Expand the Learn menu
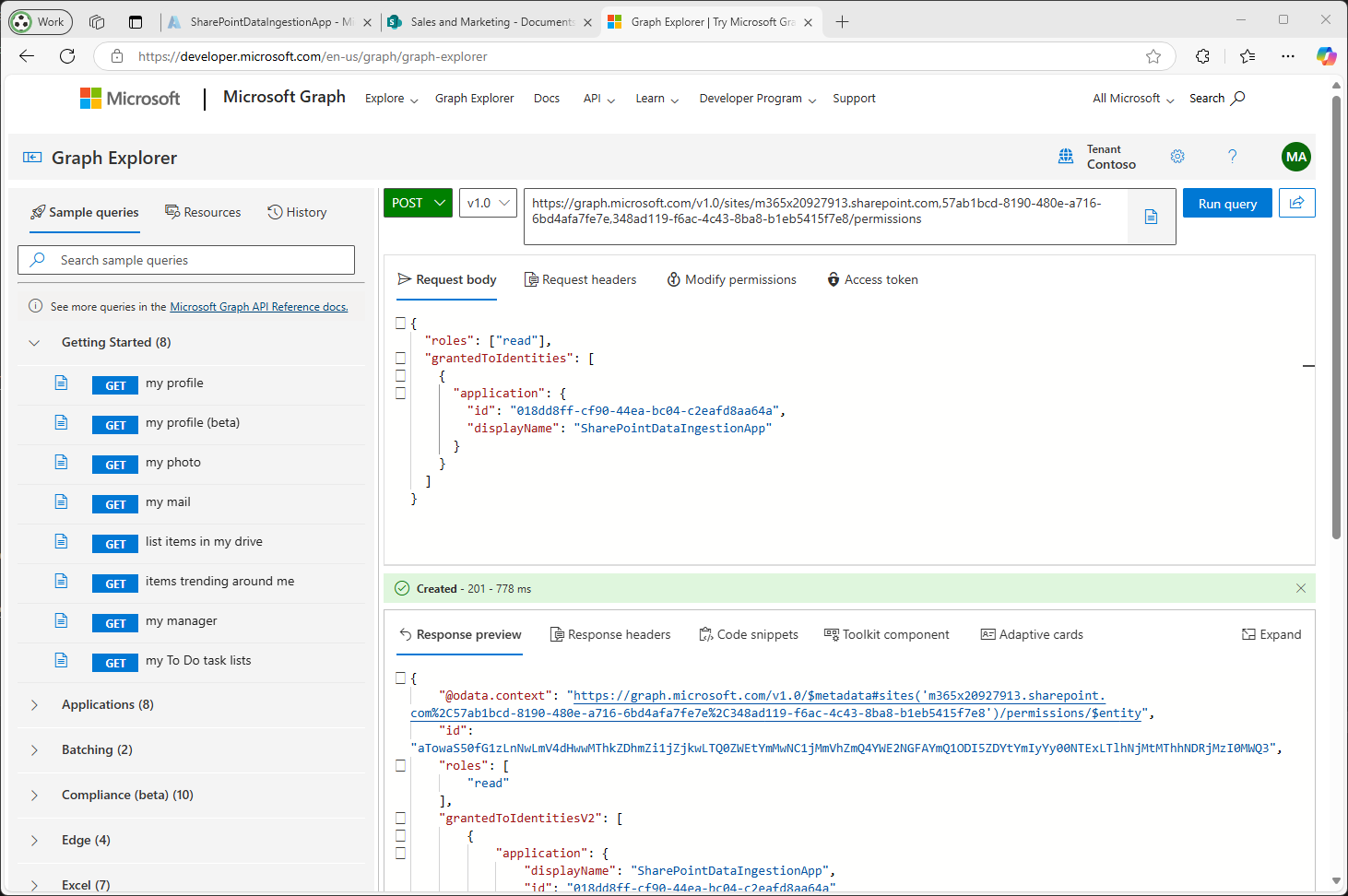Viewport: 1348px width, 896px height. (x=657, y=99)
